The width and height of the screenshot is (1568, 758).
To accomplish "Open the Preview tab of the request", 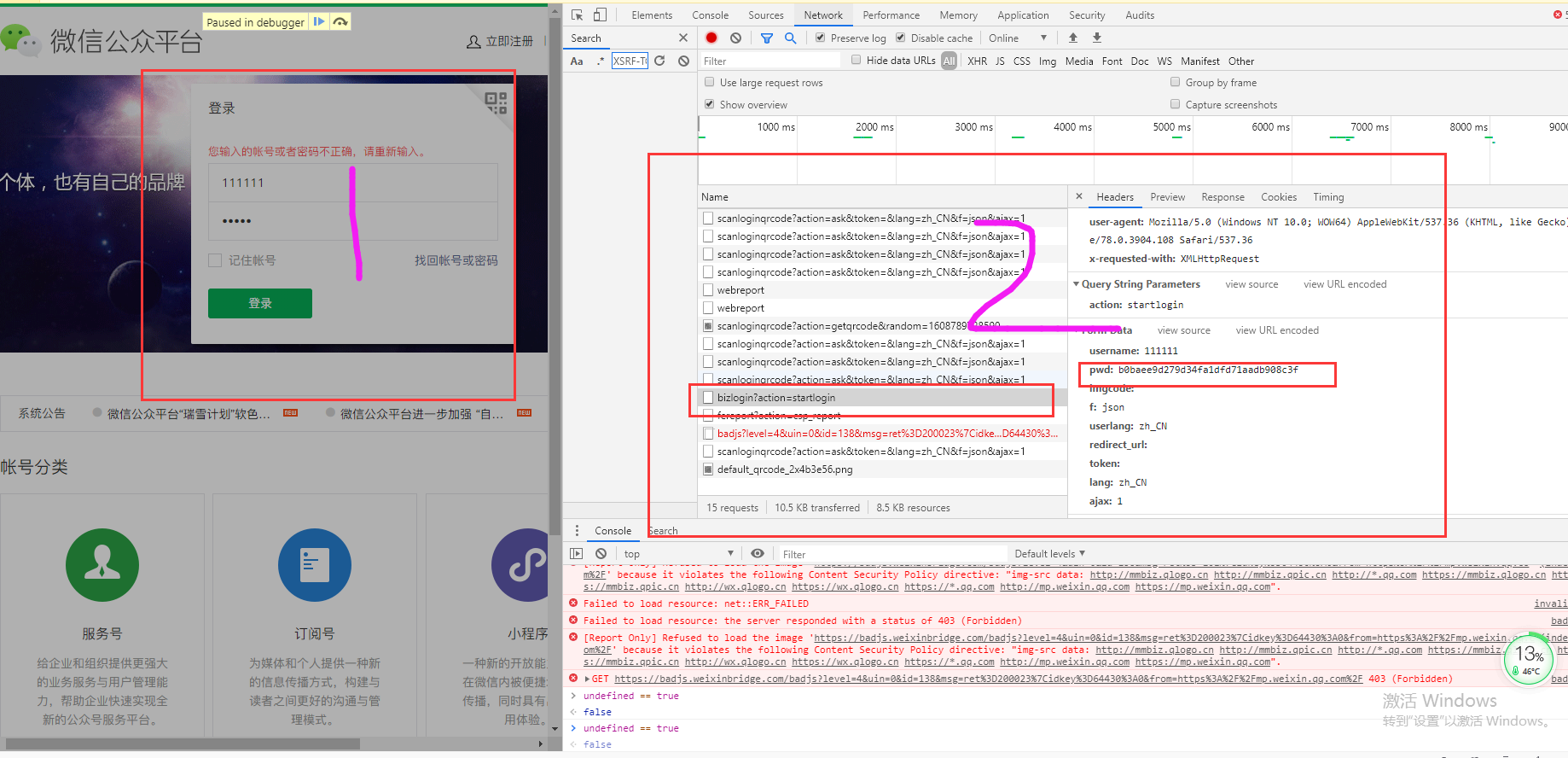I will [1167, 196].
